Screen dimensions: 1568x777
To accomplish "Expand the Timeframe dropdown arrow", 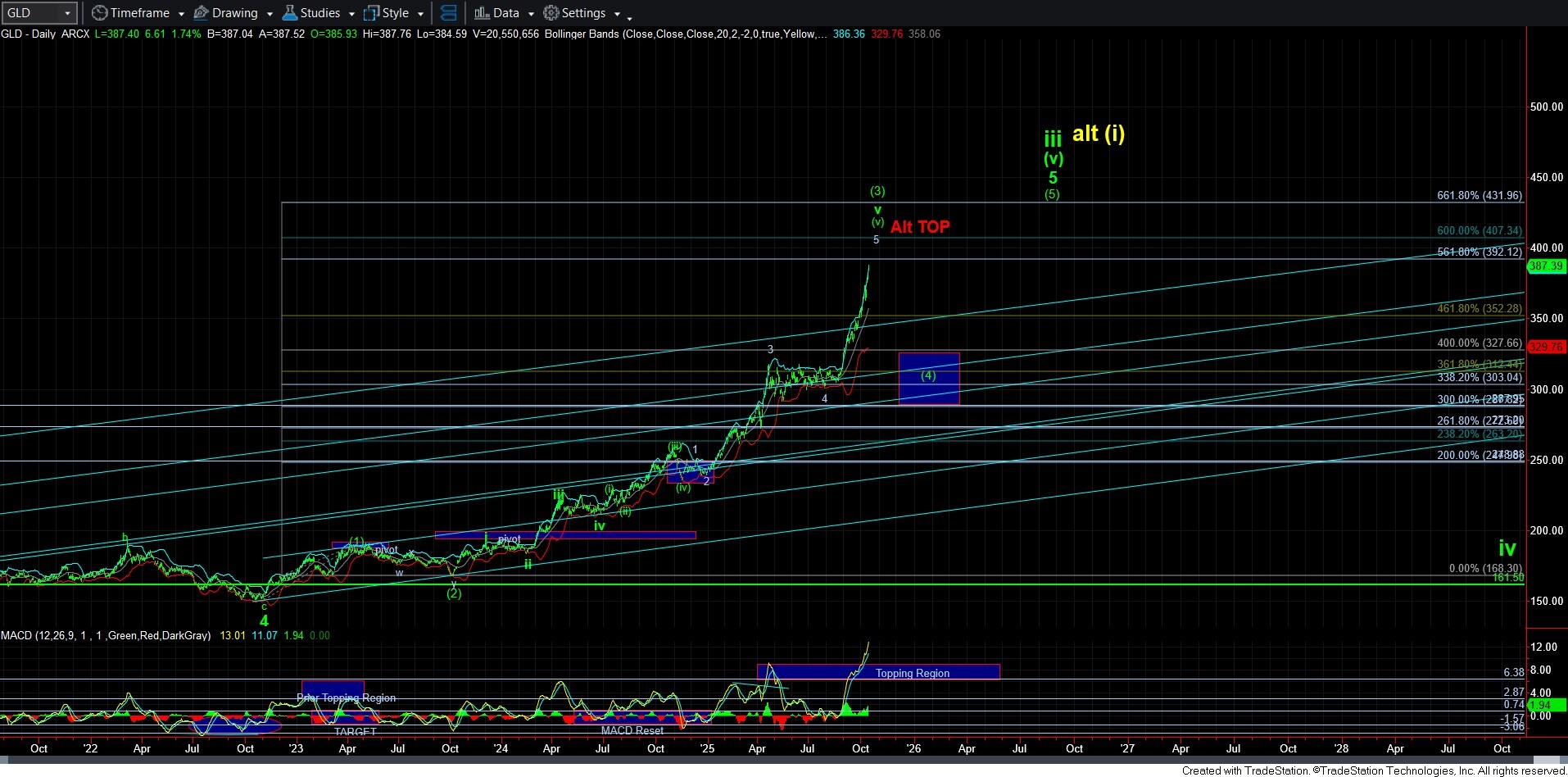I will 181,14.
